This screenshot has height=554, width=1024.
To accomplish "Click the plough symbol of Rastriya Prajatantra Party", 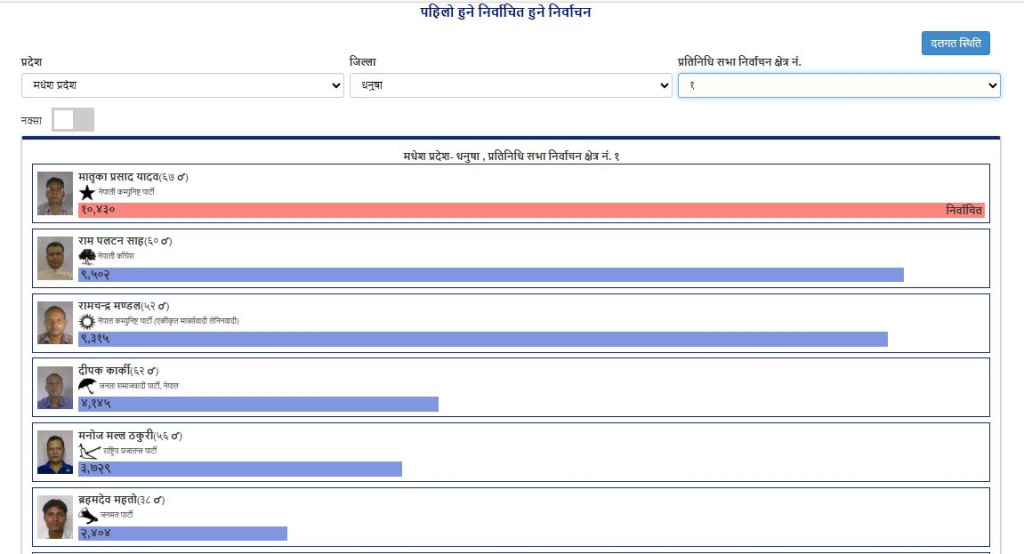I will (90, 451).
